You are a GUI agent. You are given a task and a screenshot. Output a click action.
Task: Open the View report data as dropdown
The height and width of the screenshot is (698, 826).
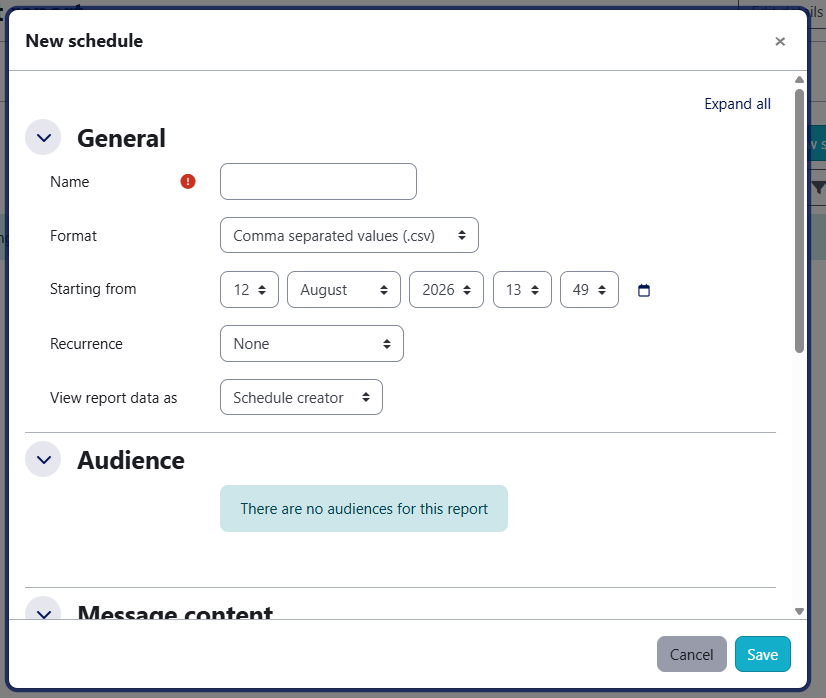coord(301,397)
